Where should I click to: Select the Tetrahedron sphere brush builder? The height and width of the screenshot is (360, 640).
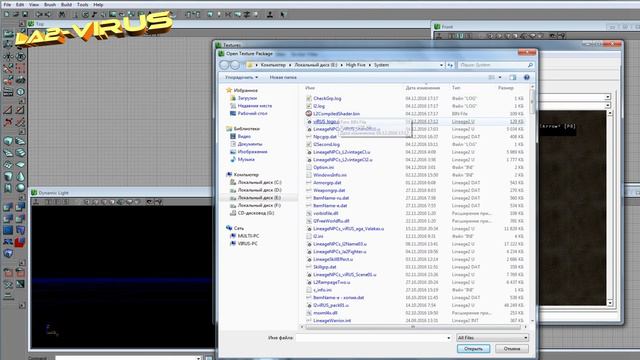coord(20,188)
